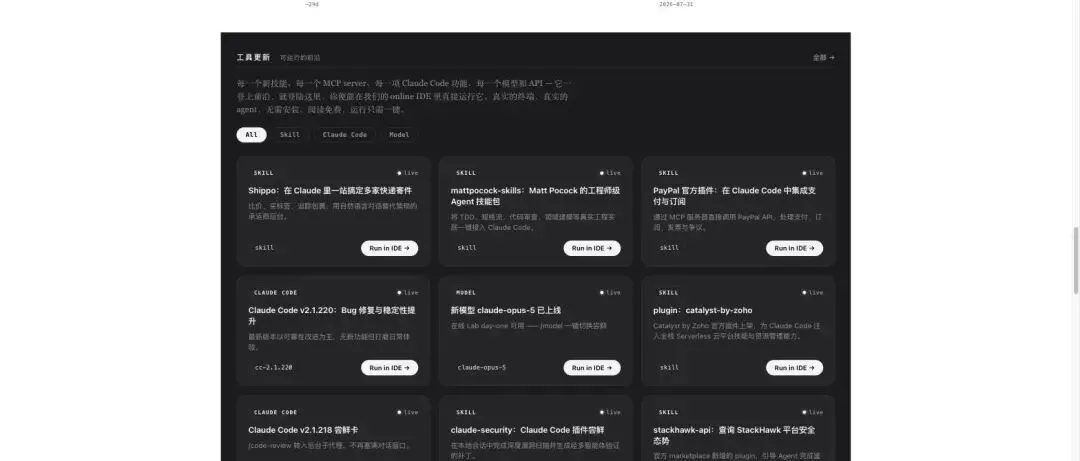Click CLAUDE CODE label on v2.1.220 card

pos(276,293)
